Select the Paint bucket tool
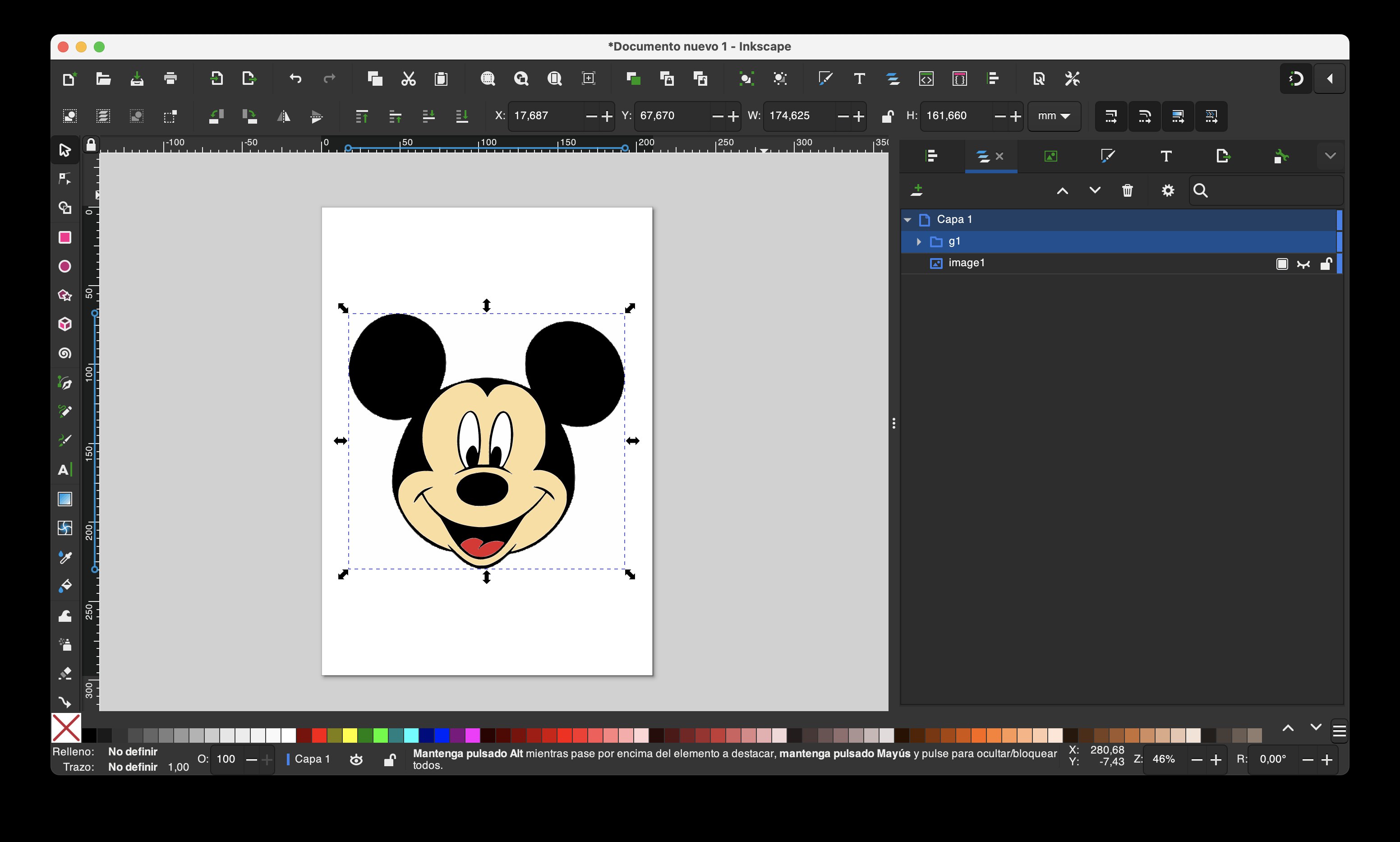The width and height of the screenshot is (1400, 842). [64, 586]
